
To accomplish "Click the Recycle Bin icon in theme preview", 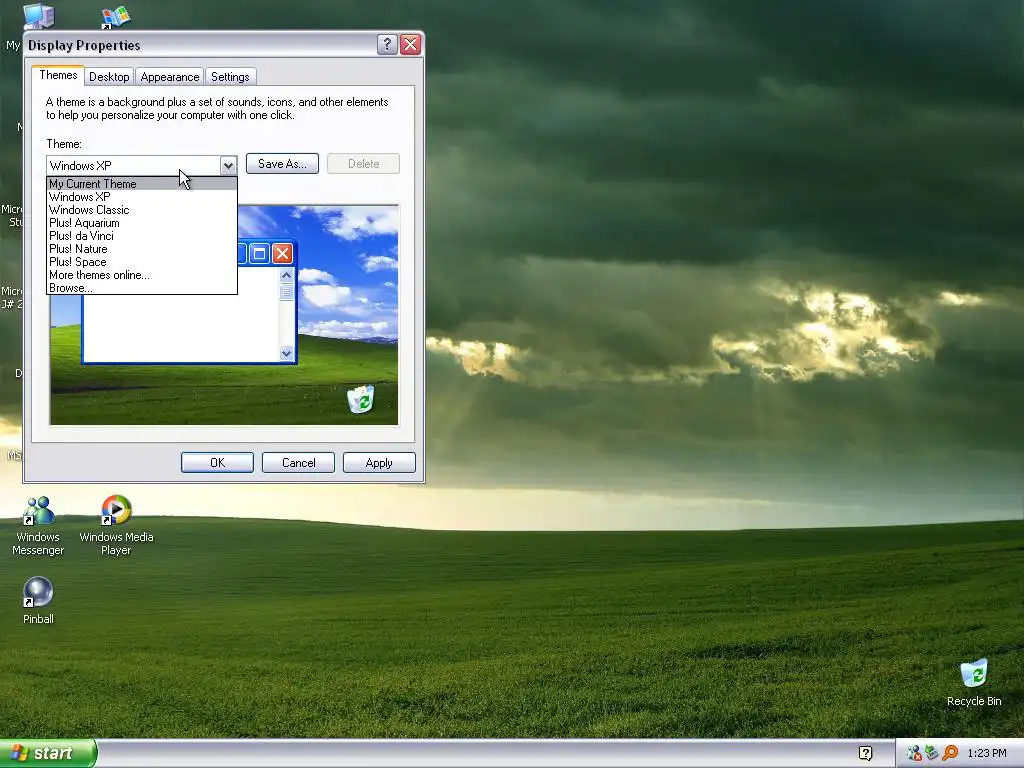I will pyautogui.click(x=360, y=399).
